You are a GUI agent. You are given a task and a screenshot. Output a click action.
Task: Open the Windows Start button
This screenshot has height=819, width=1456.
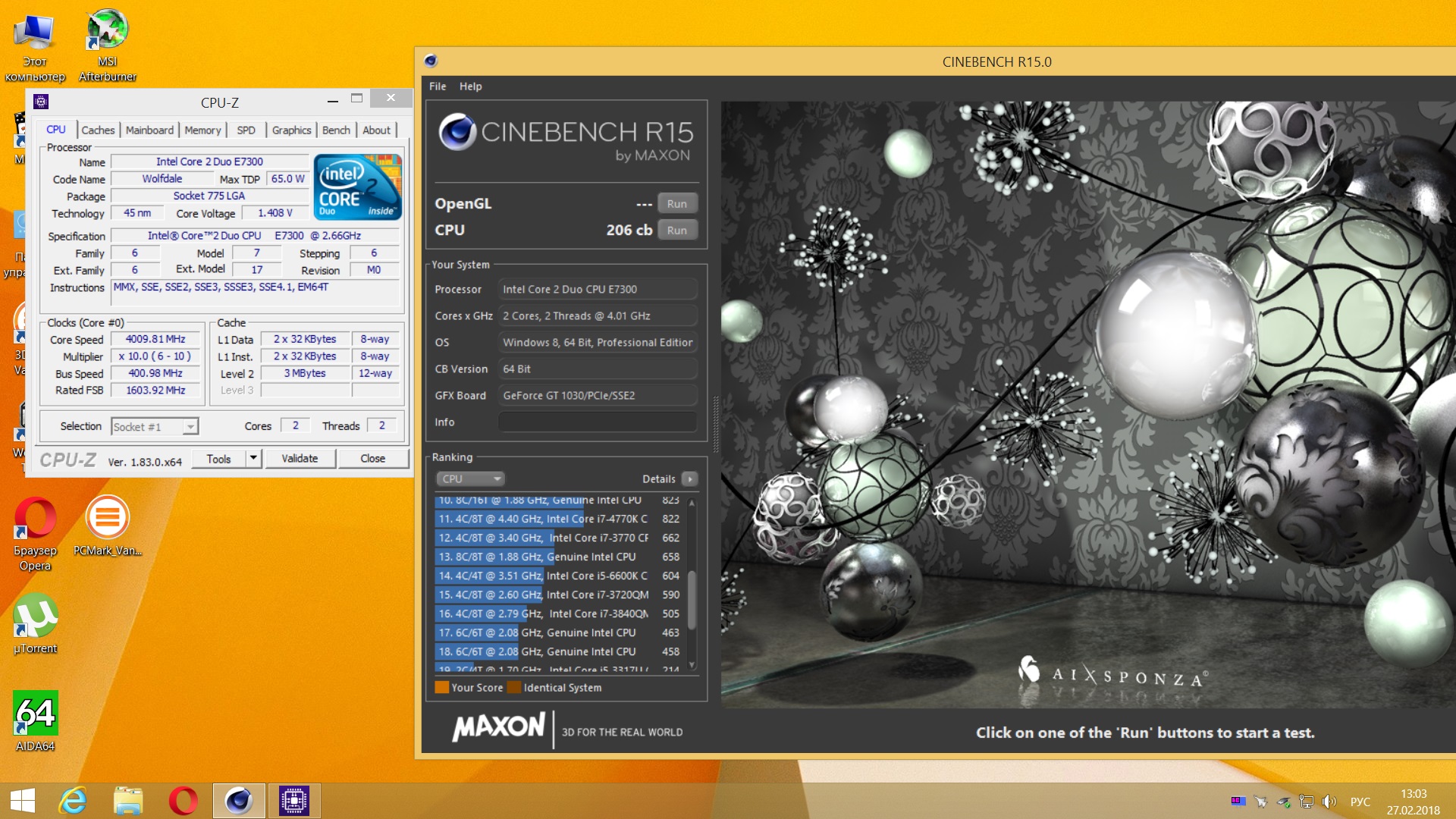23,801
